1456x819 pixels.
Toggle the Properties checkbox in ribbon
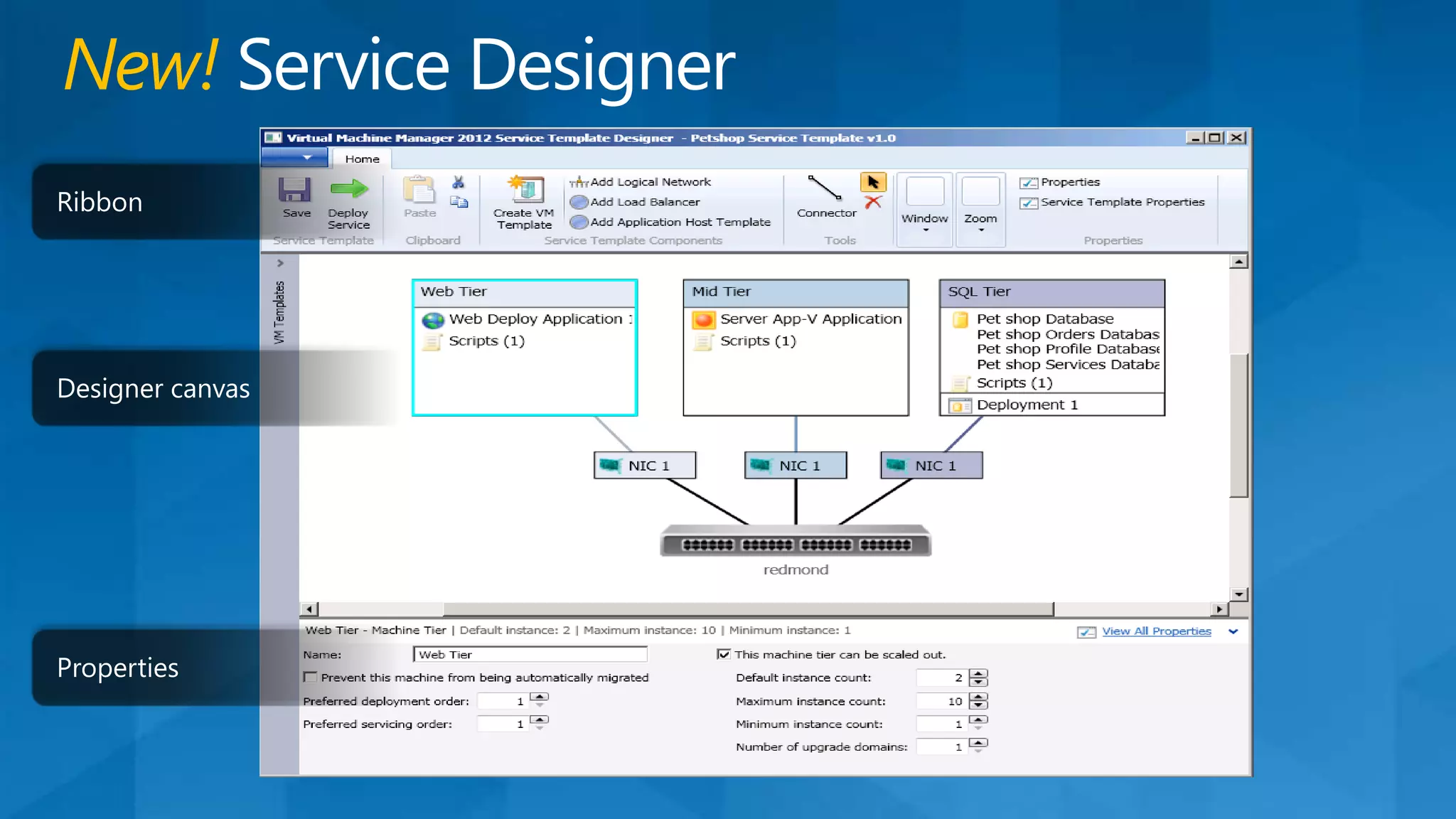click(1029, 183)
